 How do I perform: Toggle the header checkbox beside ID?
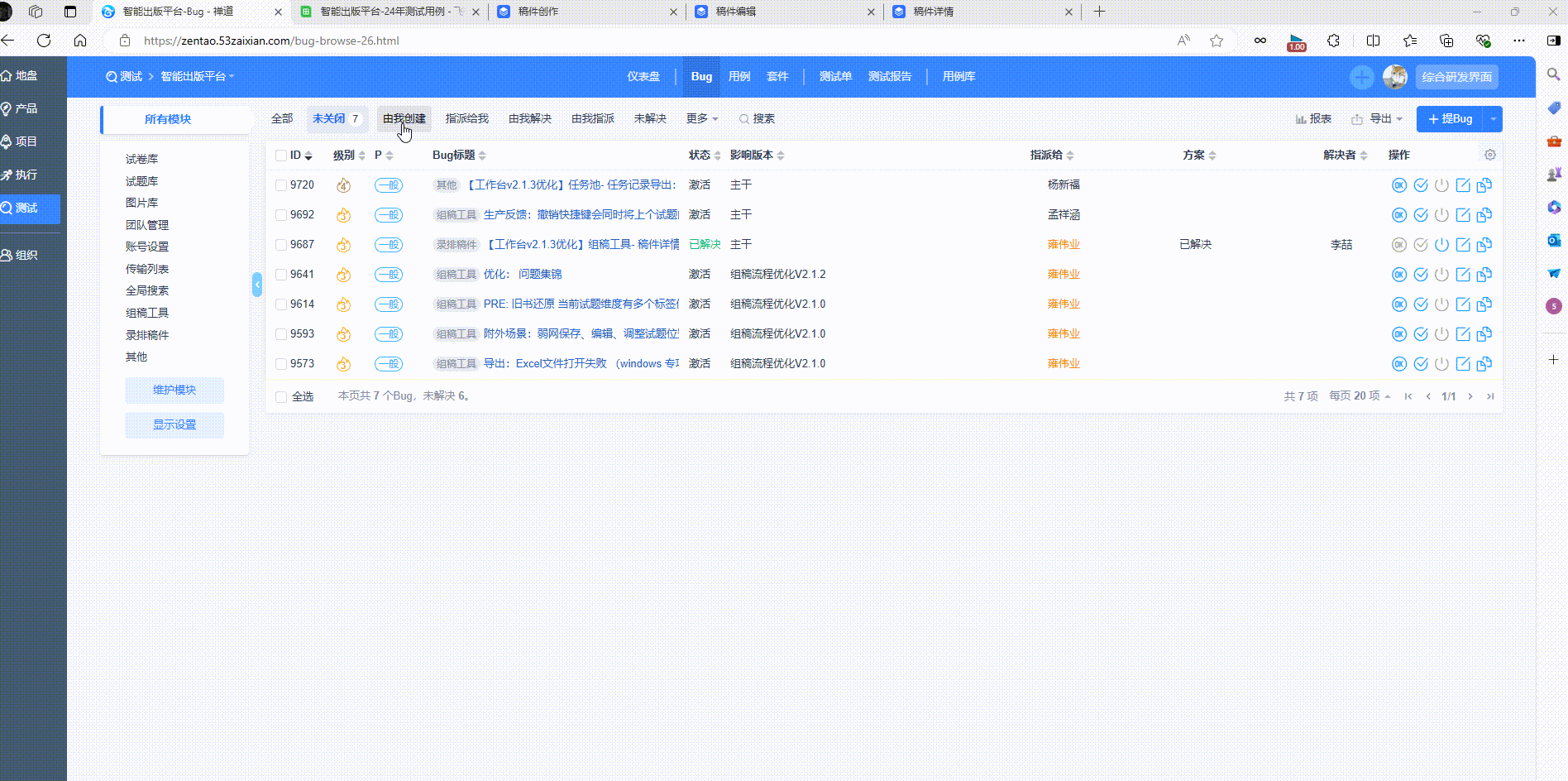(x=281, y=156)
